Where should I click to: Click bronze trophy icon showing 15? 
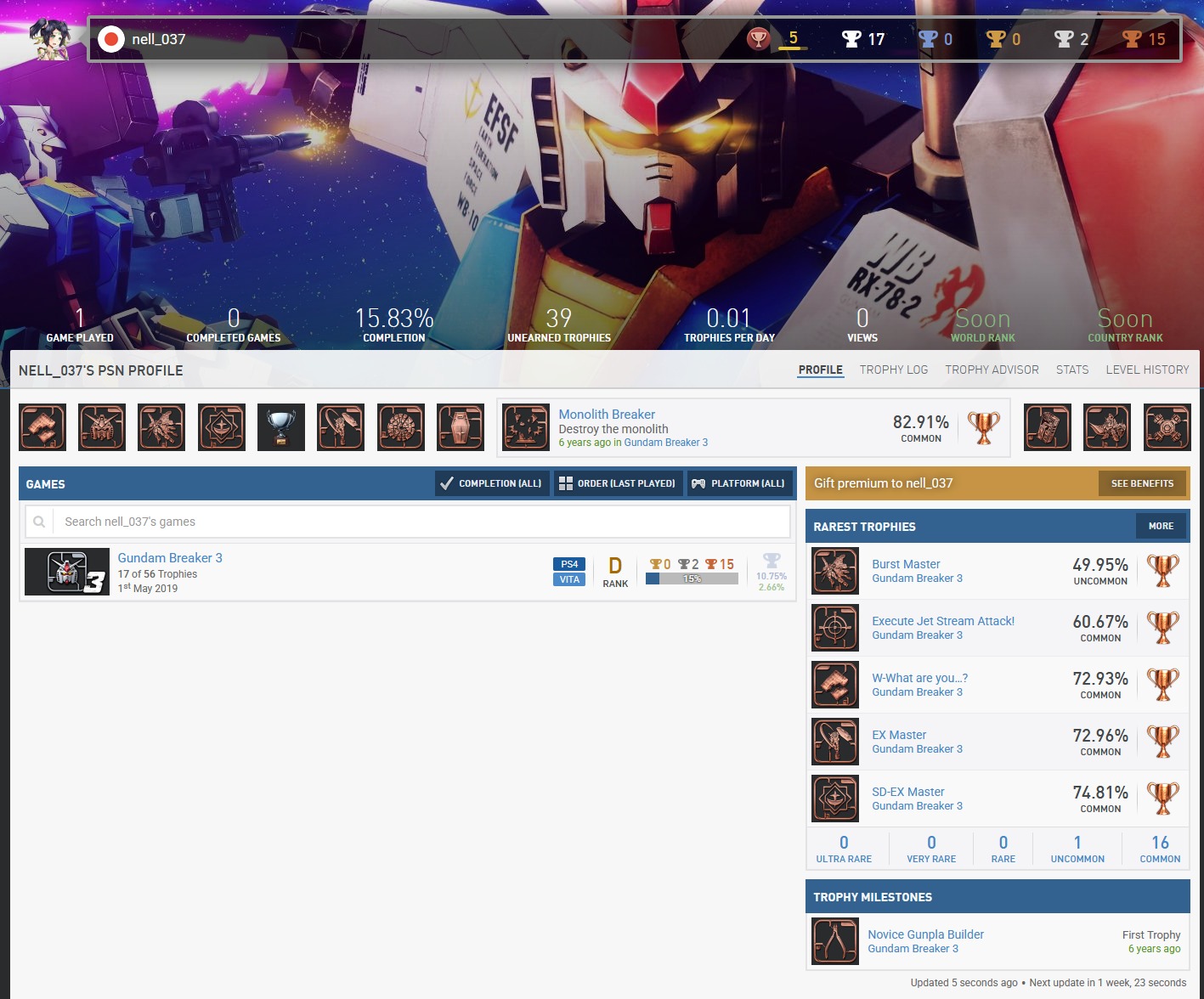pos(1132,39)
